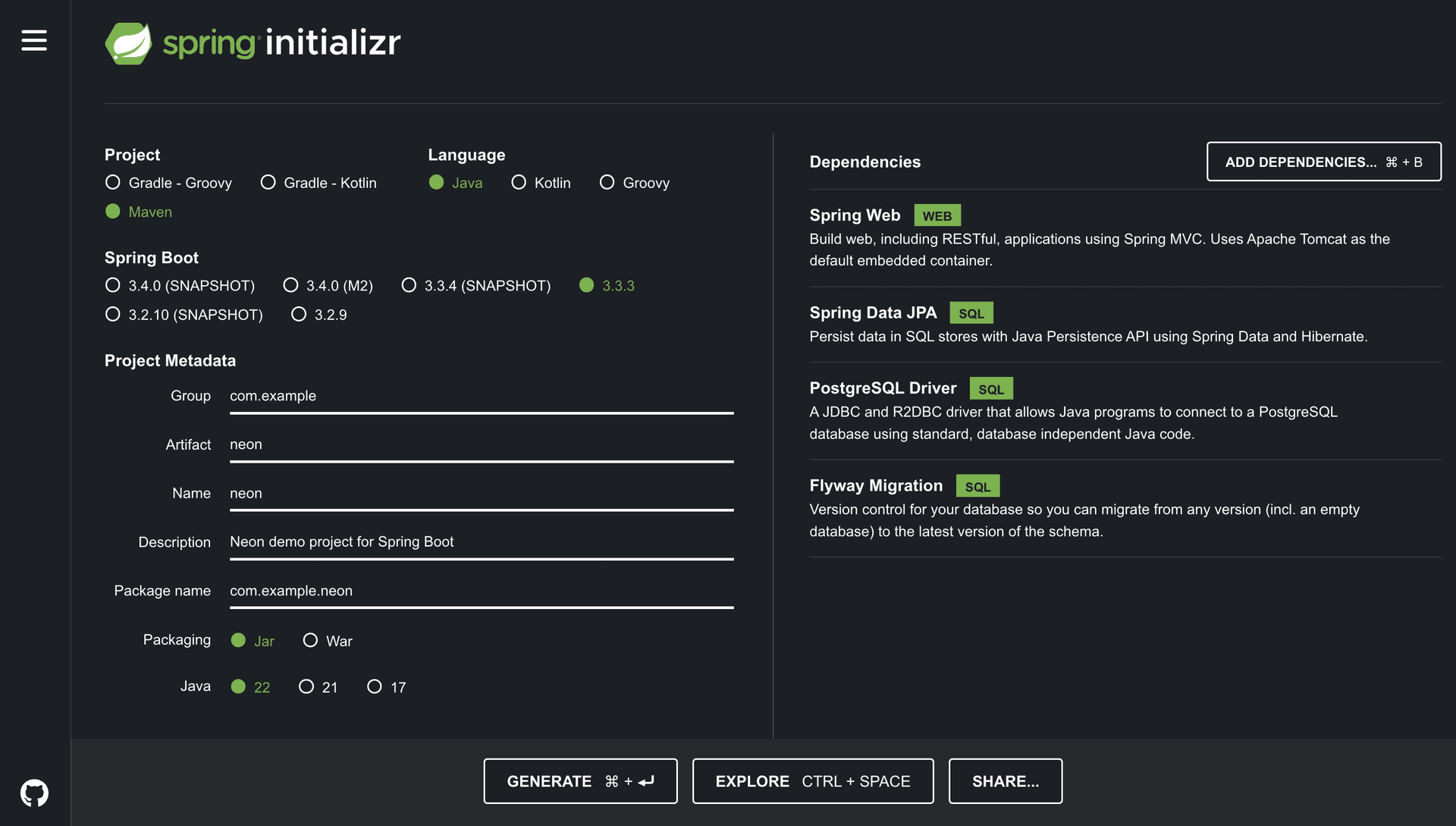This screenshot has width=1456, height=826.
Task: Click SQL badge beside Spring Data JPA
Action: 971,313
